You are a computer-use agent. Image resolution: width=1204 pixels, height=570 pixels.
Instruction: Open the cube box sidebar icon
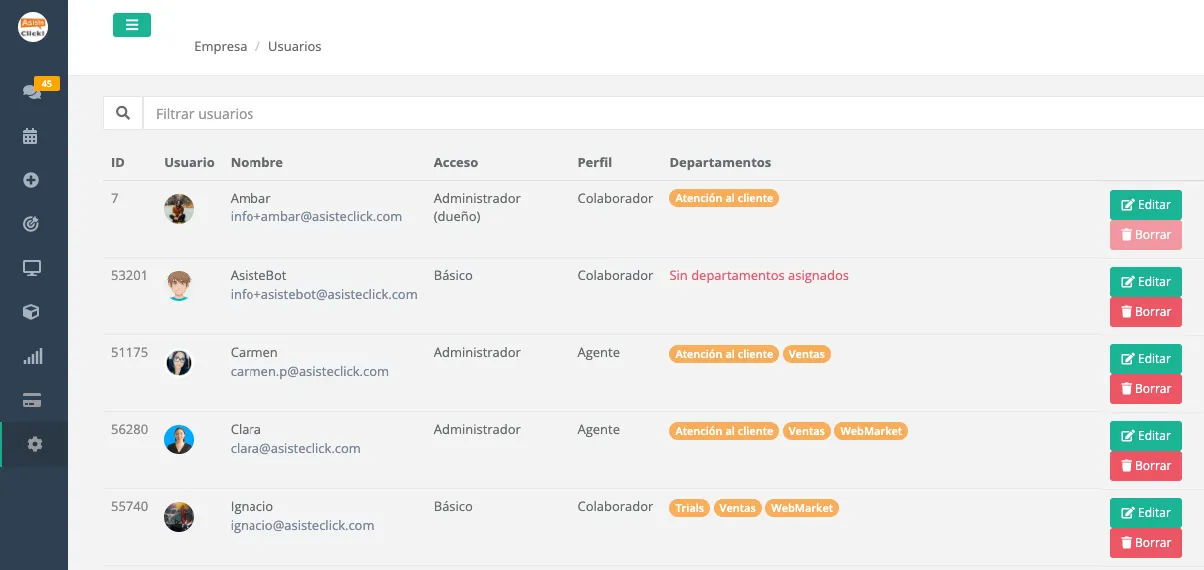tap(31, 312)
